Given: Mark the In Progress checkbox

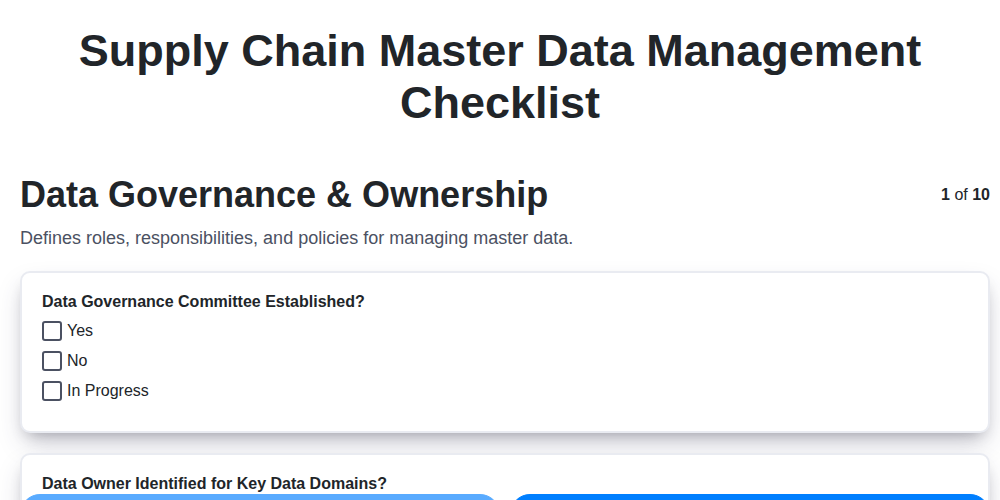Looking at the screenshot, I should (x=52, y=391).
